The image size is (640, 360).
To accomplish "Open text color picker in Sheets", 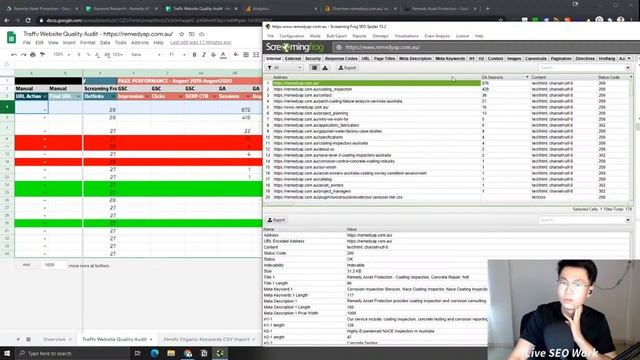I will click(x=223, y=55).
